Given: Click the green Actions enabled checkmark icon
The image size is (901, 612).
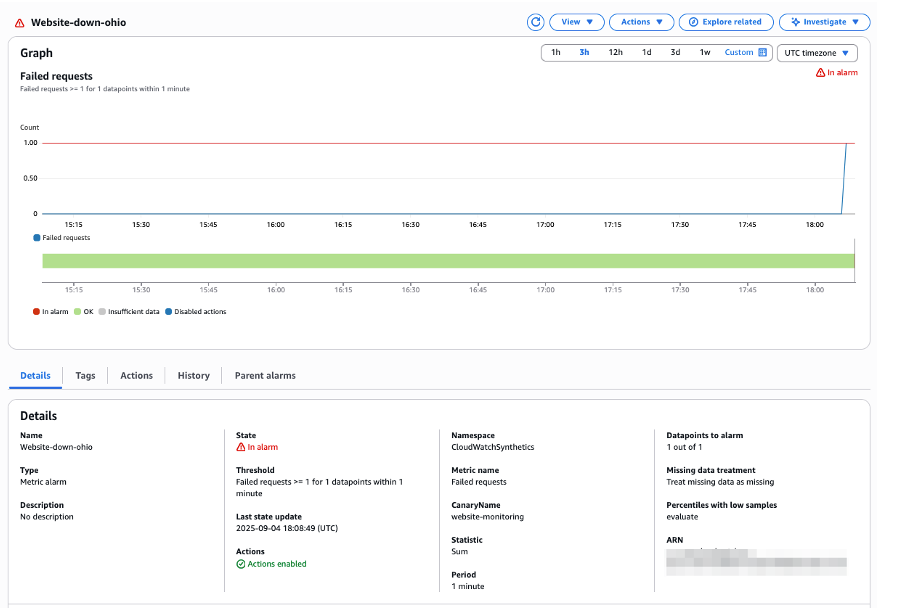Looking at the screenshot, I should (240, 564).
